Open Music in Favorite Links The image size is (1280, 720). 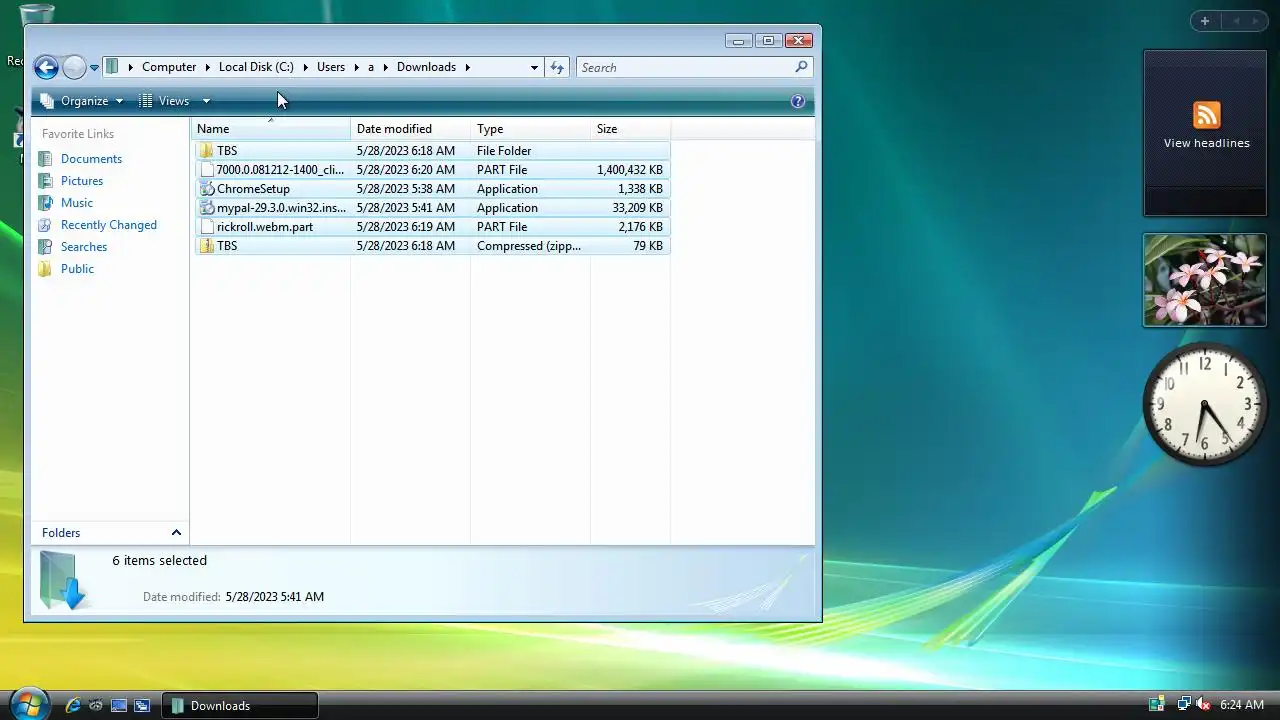(77, 203)
